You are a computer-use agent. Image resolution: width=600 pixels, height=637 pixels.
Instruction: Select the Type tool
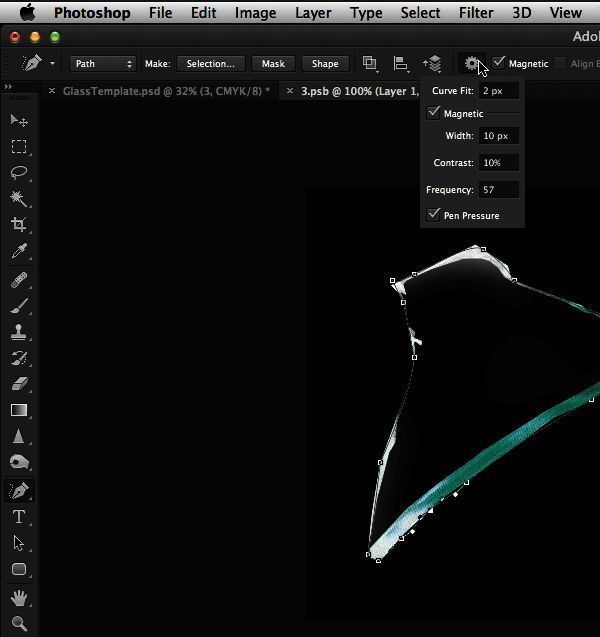[19, 517]
